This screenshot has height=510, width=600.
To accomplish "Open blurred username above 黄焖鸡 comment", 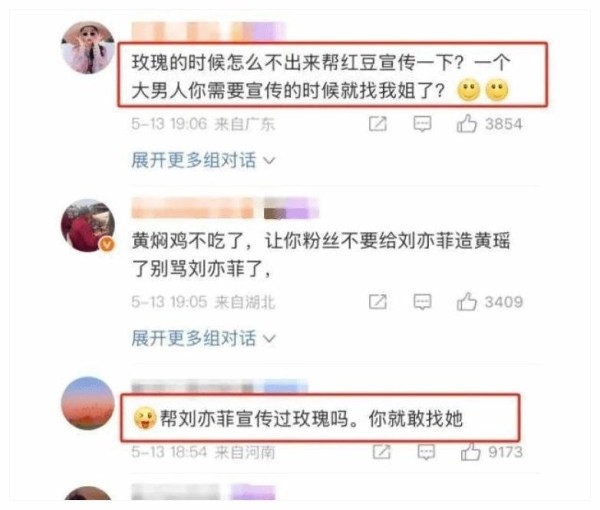I will [x=225, y=209].
